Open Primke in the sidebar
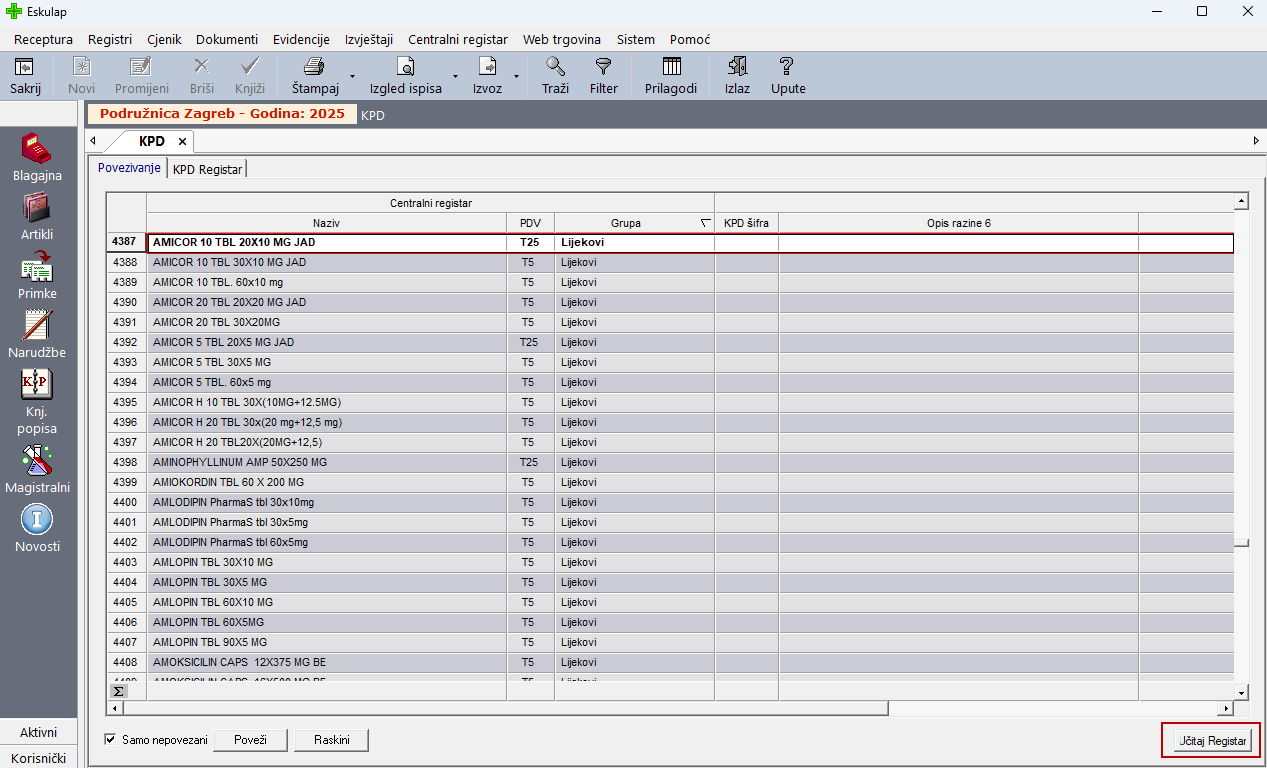This screenshot has width=1267, height=768. [37, 269]
